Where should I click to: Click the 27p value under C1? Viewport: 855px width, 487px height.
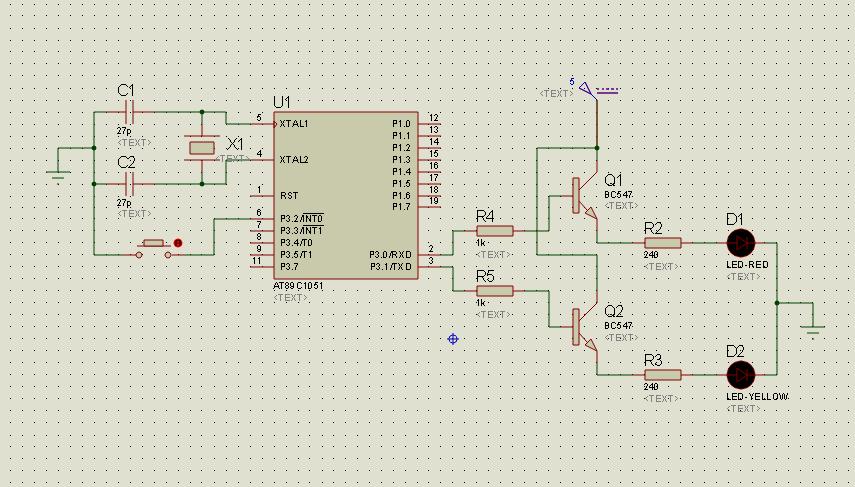(124, 131)
